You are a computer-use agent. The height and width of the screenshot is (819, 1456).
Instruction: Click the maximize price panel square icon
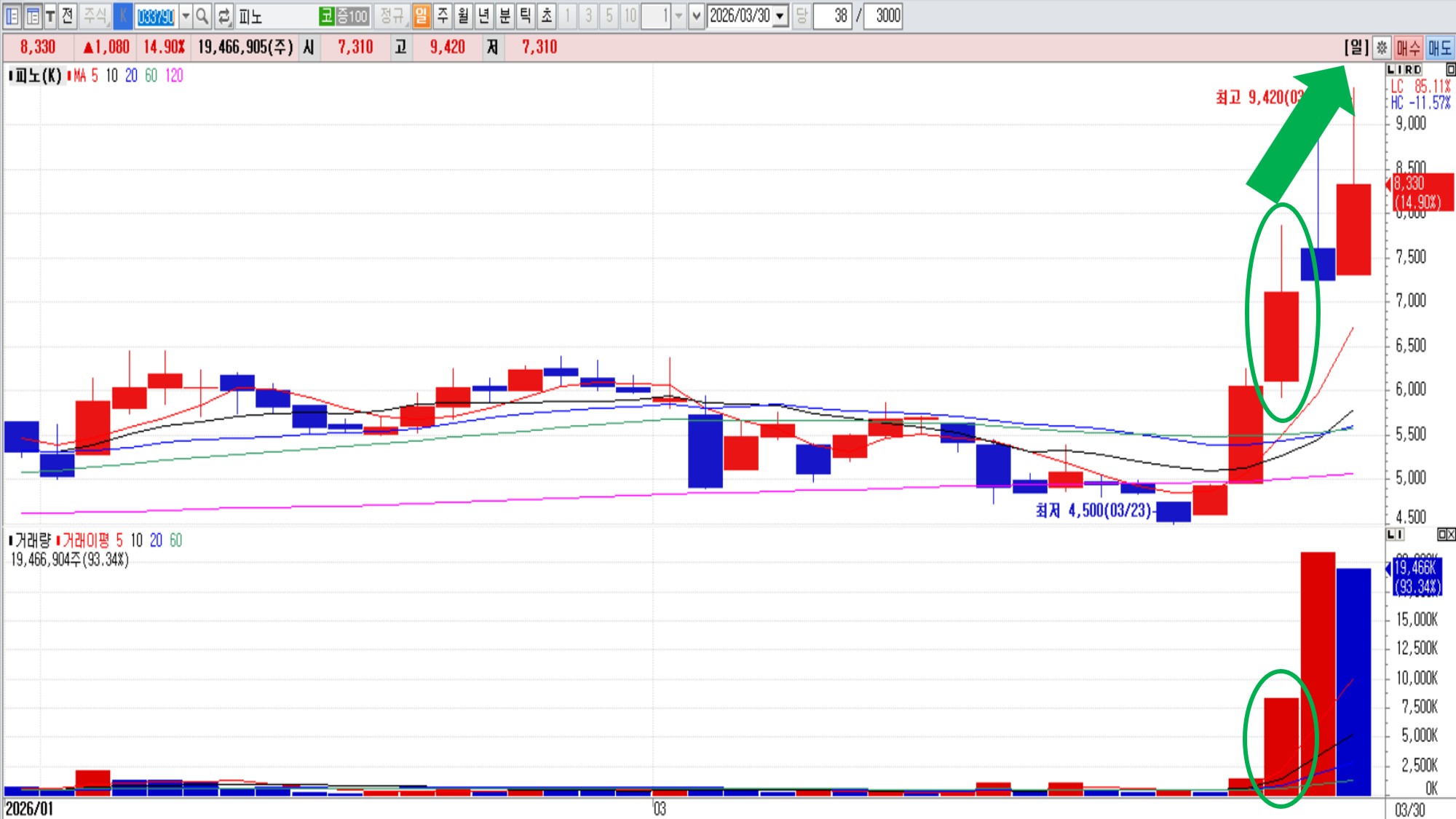[1450, 69]
